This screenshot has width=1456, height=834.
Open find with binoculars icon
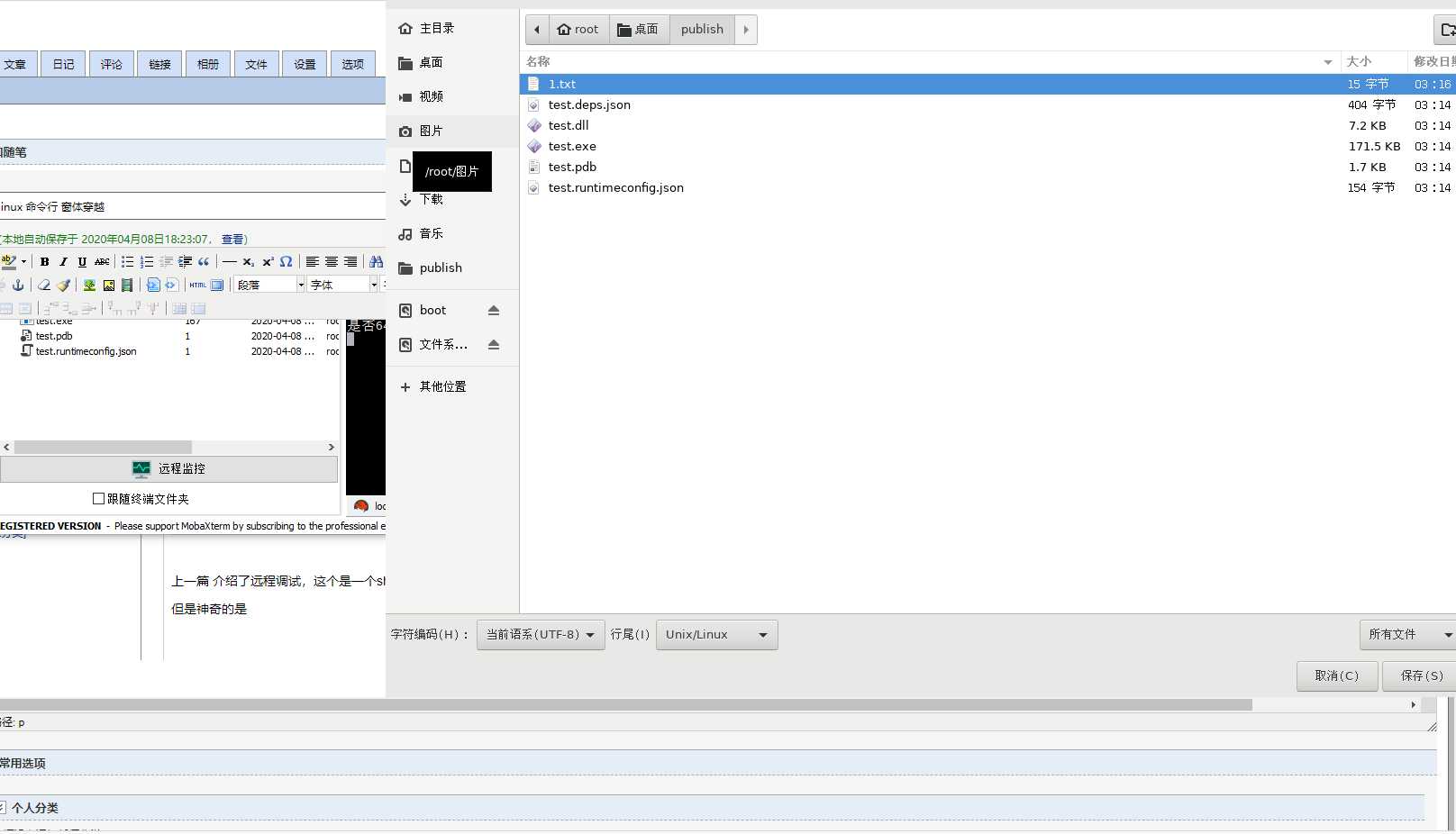tap(377, 262)
